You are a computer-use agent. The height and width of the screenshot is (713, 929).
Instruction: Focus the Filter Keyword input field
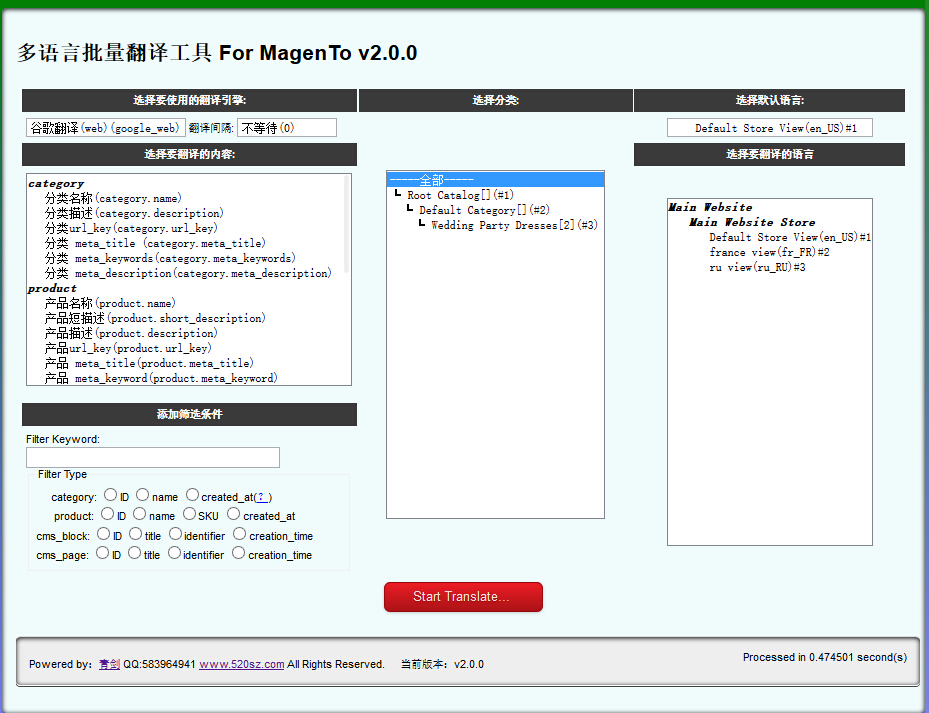click(153, 458)
